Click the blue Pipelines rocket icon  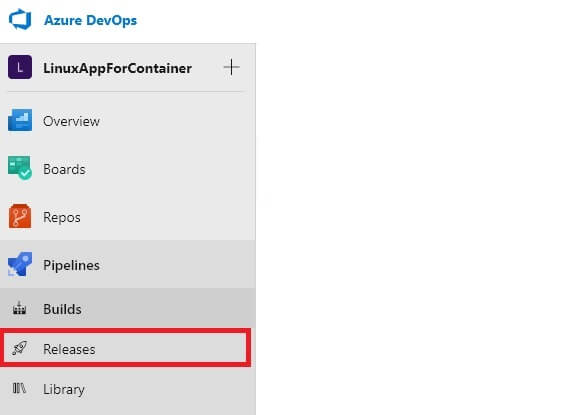[20, 264]
